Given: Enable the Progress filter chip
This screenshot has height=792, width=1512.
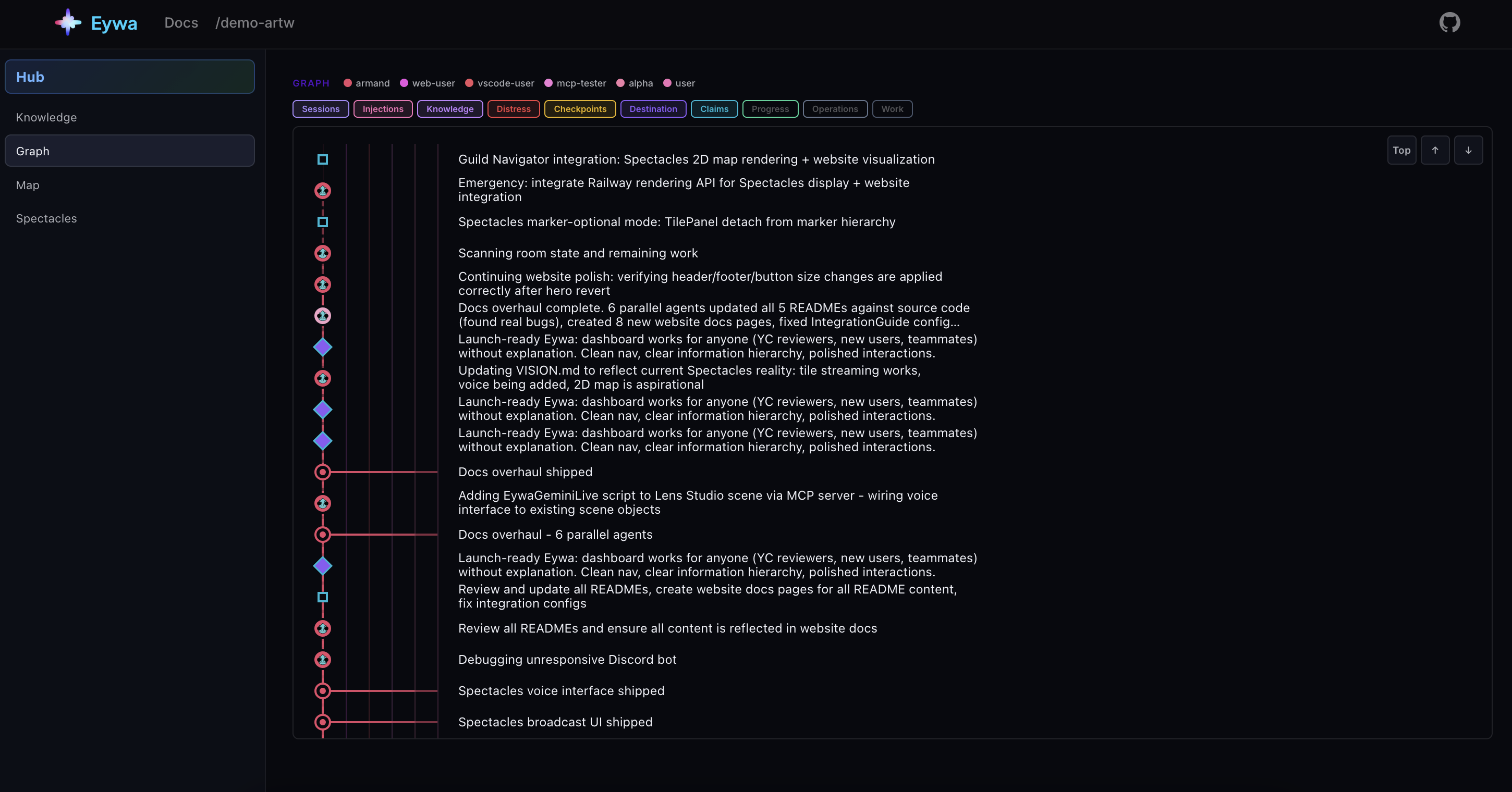Looking at the screenshot, I should point(770,109).
